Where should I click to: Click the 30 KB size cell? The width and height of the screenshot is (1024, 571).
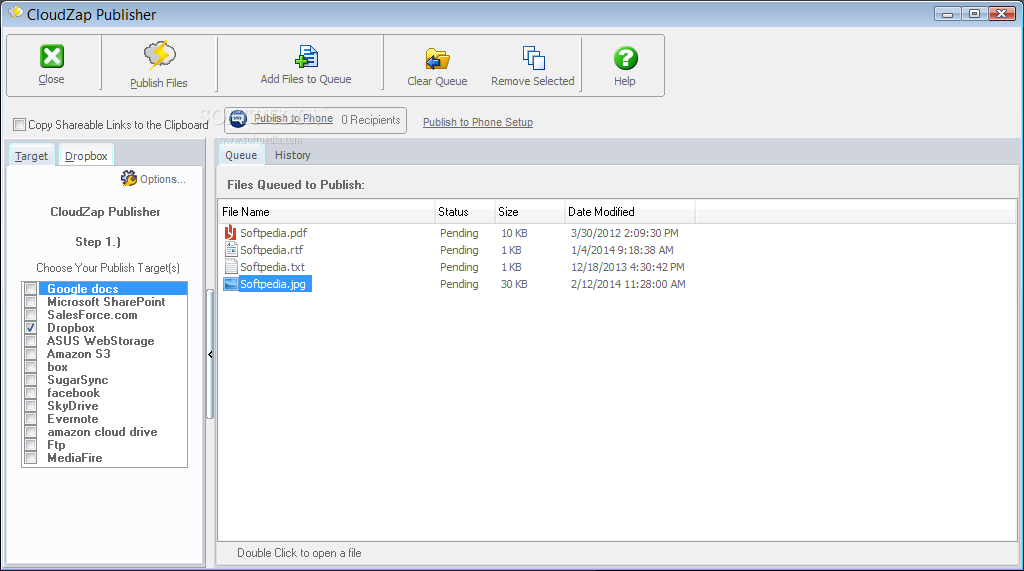(x=514, y=284)
